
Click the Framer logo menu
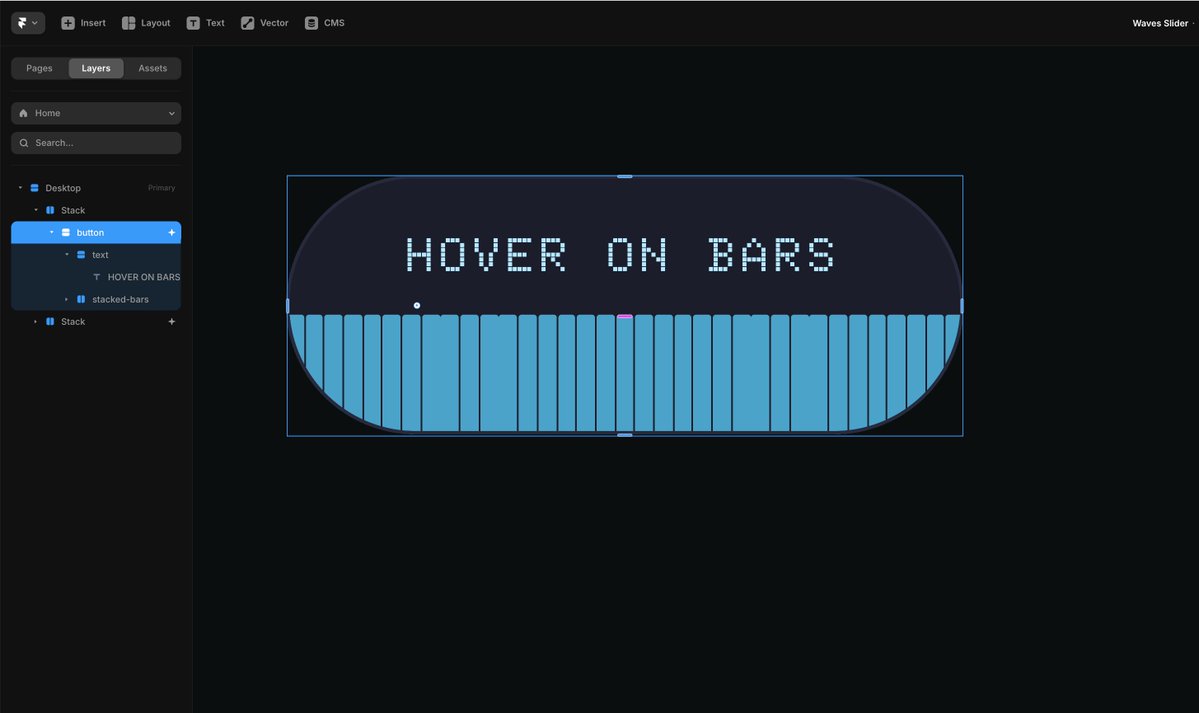click(x=27, y=22)
